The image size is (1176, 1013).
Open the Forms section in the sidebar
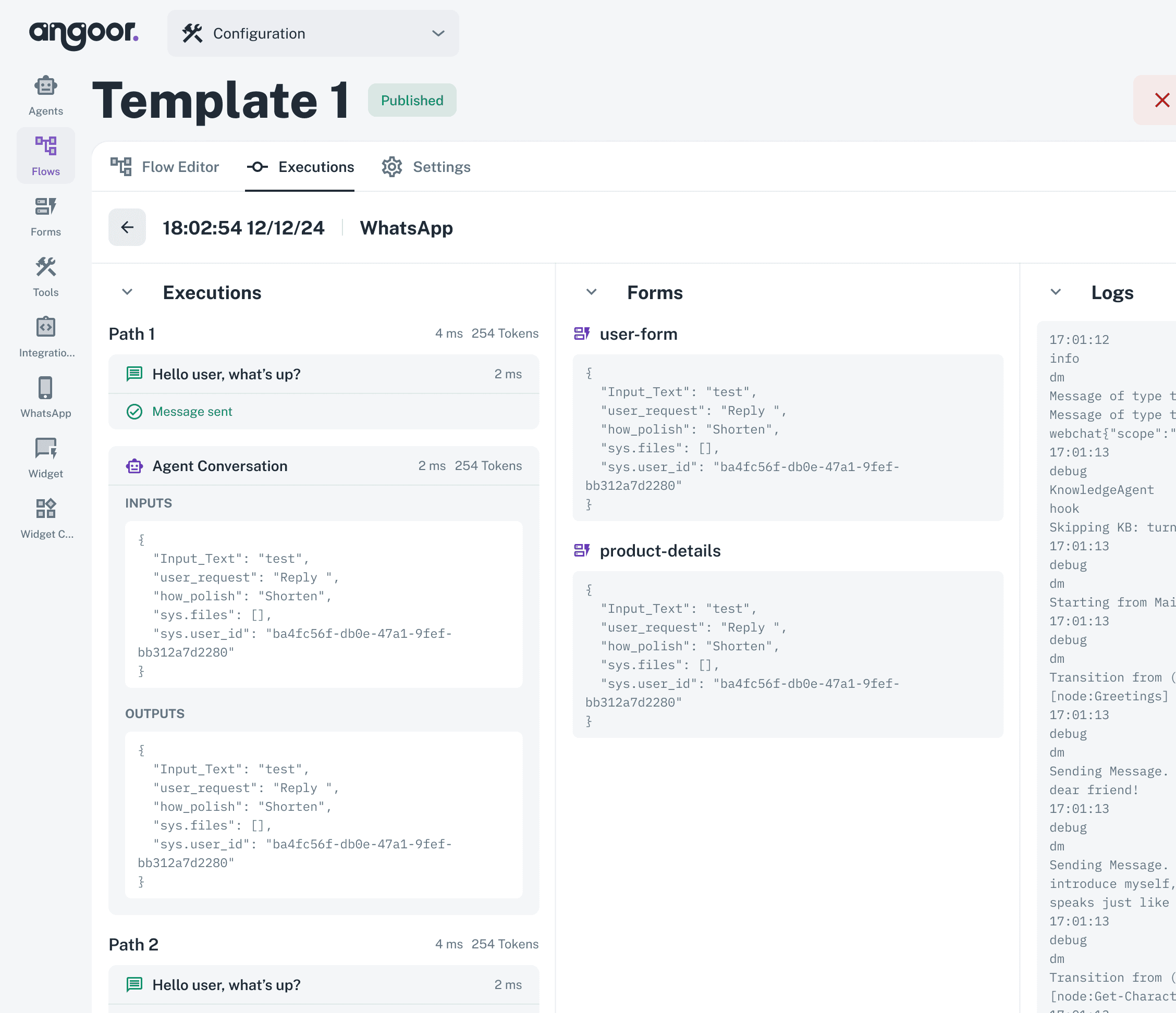click(x=45, y=215)
